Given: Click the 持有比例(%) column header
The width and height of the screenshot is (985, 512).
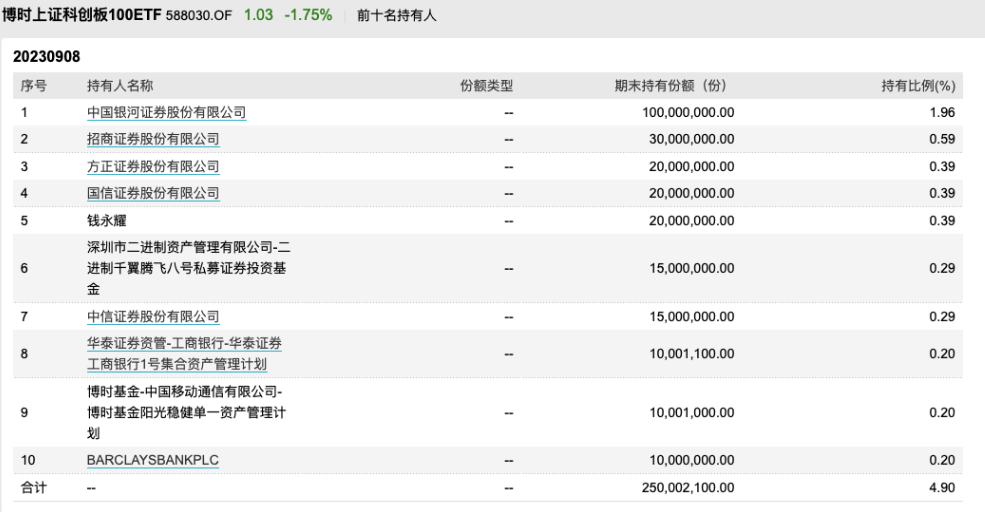Looking at the screenshot, I should 918,85.
